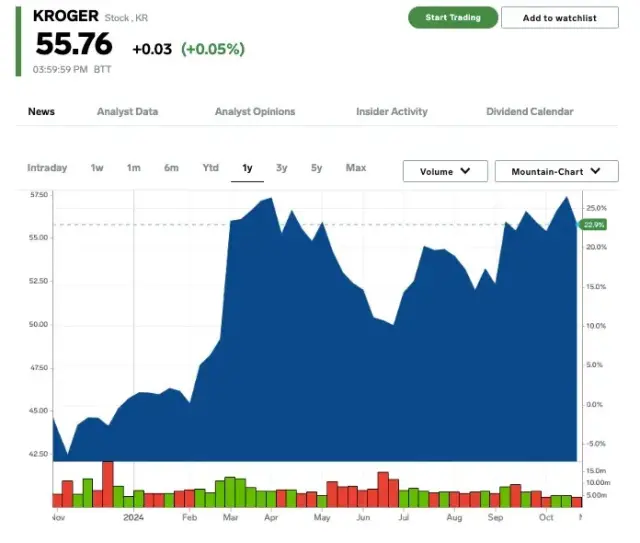Select the 1m chart range

coord(133,168)
